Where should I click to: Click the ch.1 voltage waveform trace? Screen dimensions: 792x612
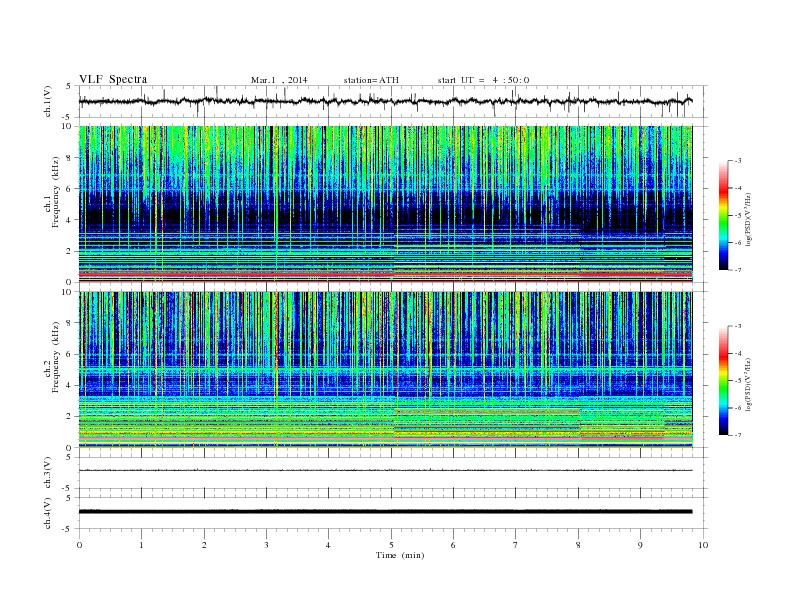[385, 101]
